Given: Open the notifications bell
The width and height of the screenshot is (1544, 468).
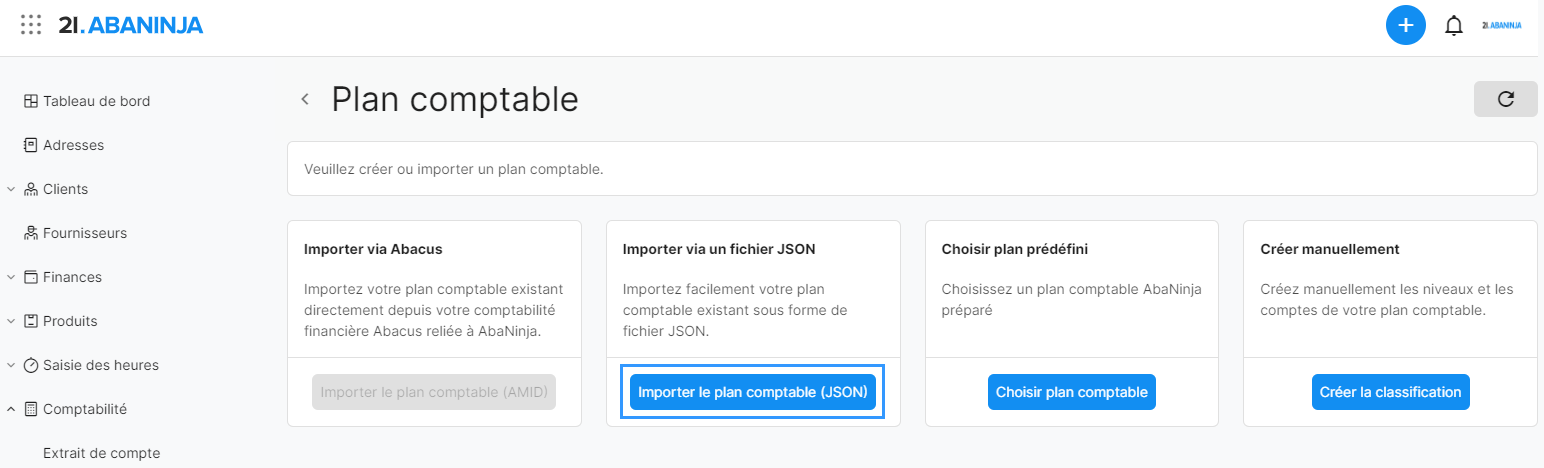Looking at the screenshot, I should coord(1454,26).
